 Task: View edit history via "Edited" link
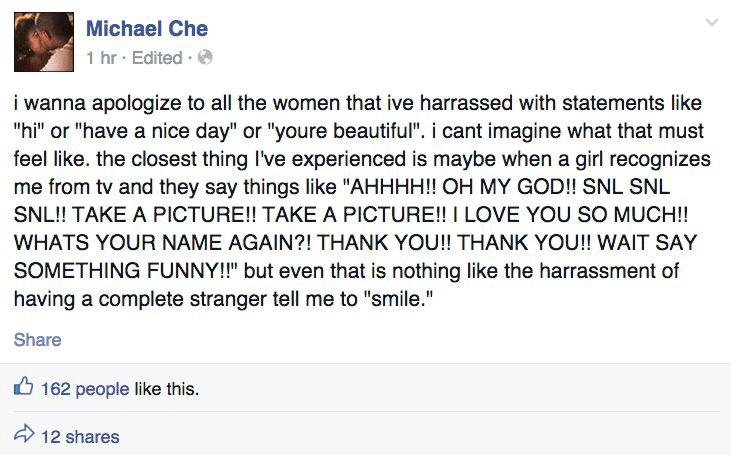(x=156, y=57)
